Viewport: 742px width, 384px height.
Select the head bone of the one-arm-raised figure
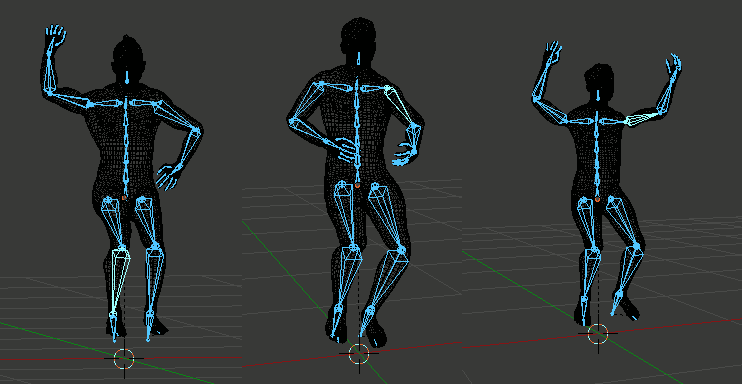[x=127, y=78]
